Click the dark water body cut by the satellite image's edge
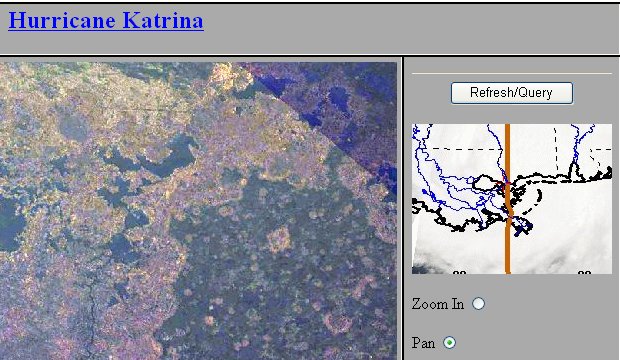Screen dimensions: 620x360 pos(11,224)
